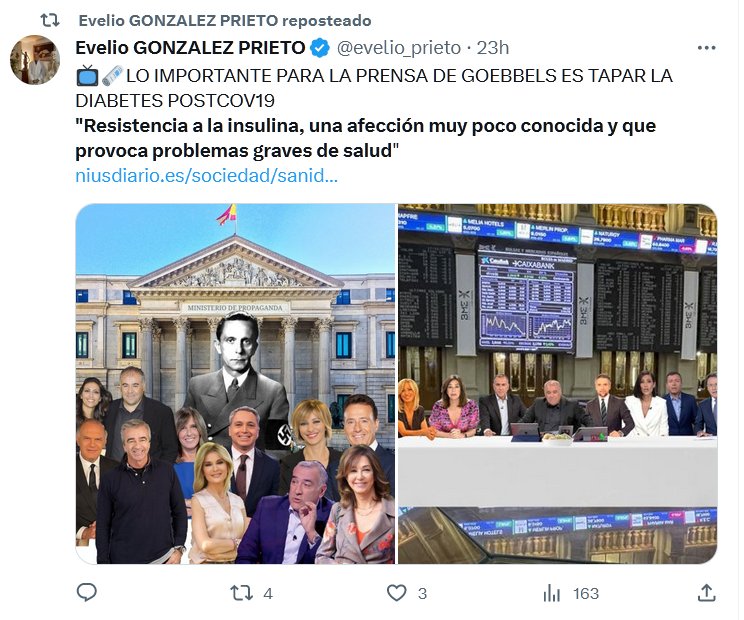Like the tweet with the heart icon
This screenshot has height=620, width=744.
pyautogui.click(x=397, y=593)
